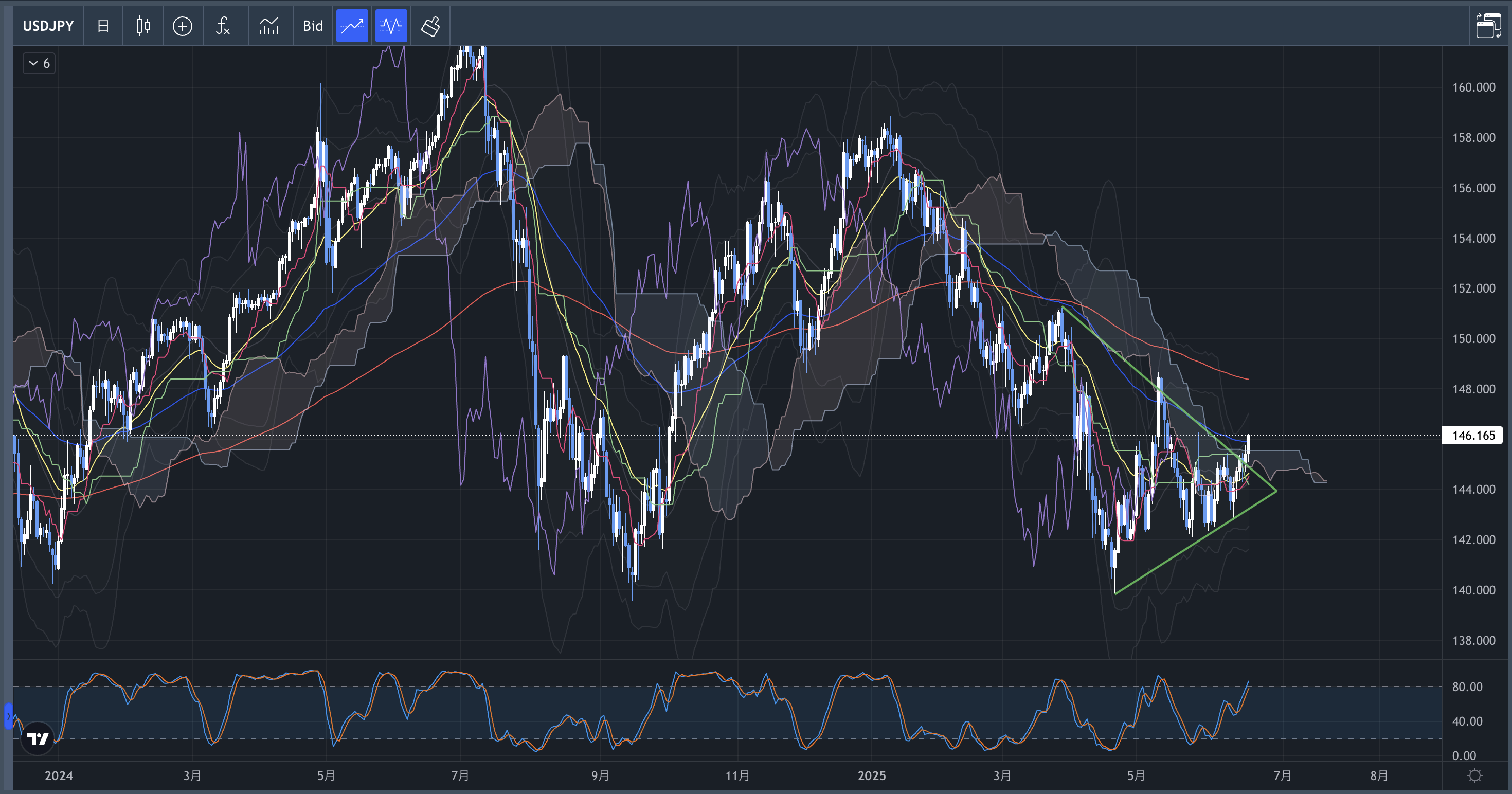Click the 150.000 price axis label
The width and height of the screenshot is (1512, 794).
(x=1473, y=338)
